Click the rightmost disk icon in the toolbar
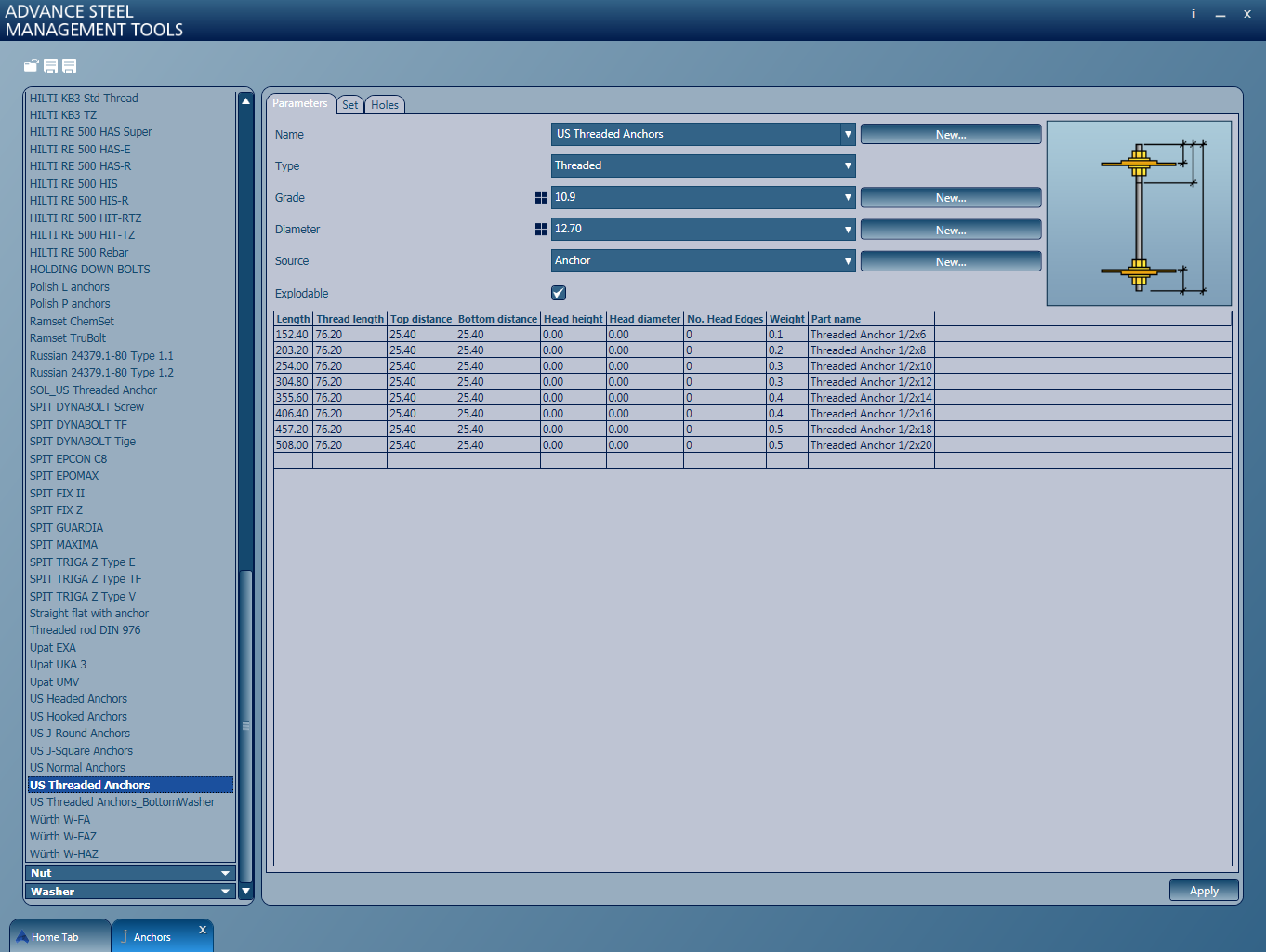This screenshot has height=952, width=1266. [x=70, y=66]
